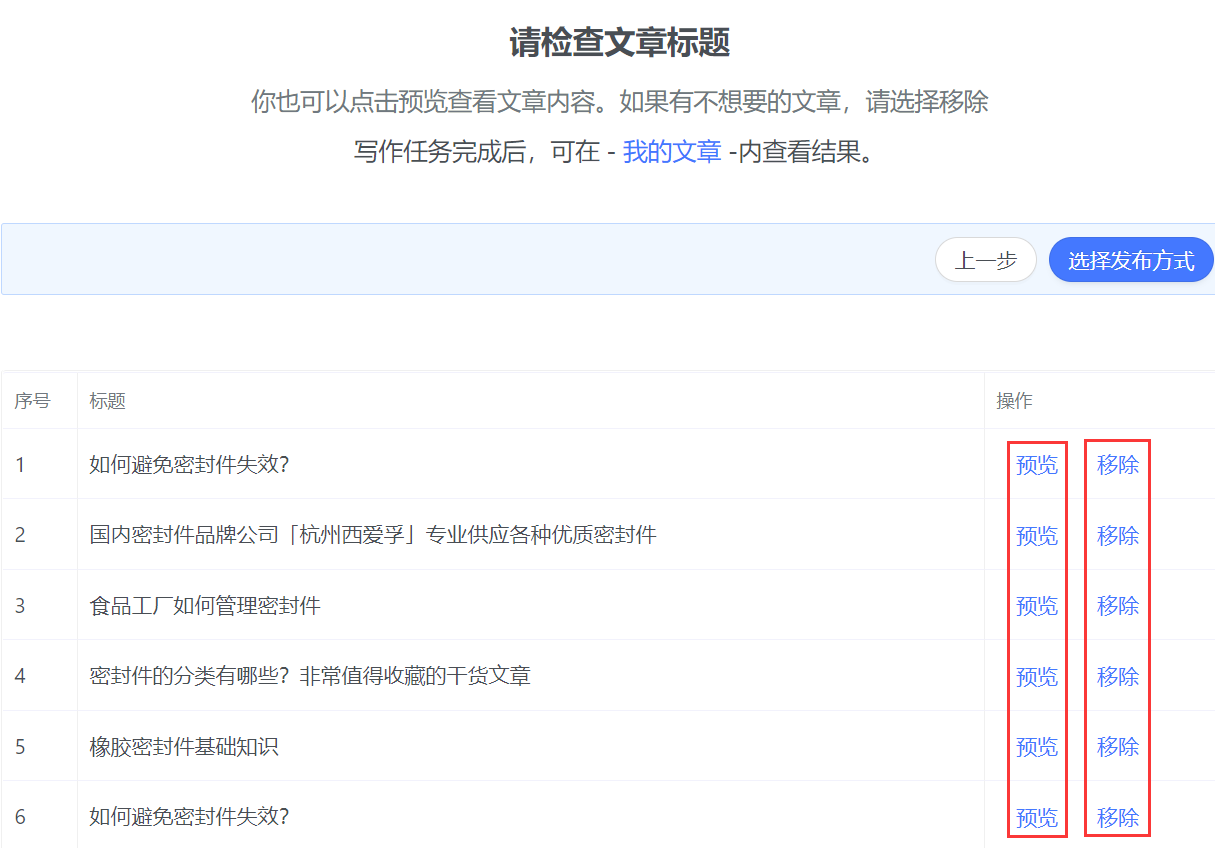The image size is (1215, 848).
Task: Remove the 杭州西爱孚 brand article
Action: click(x=1117, y=536)
